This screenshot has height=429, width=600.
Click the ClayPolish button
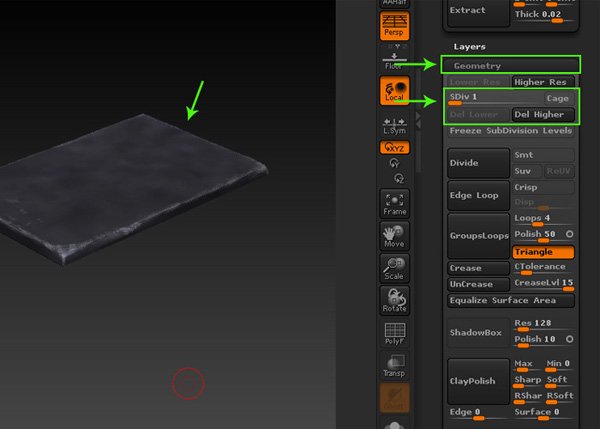pos(478,381)
